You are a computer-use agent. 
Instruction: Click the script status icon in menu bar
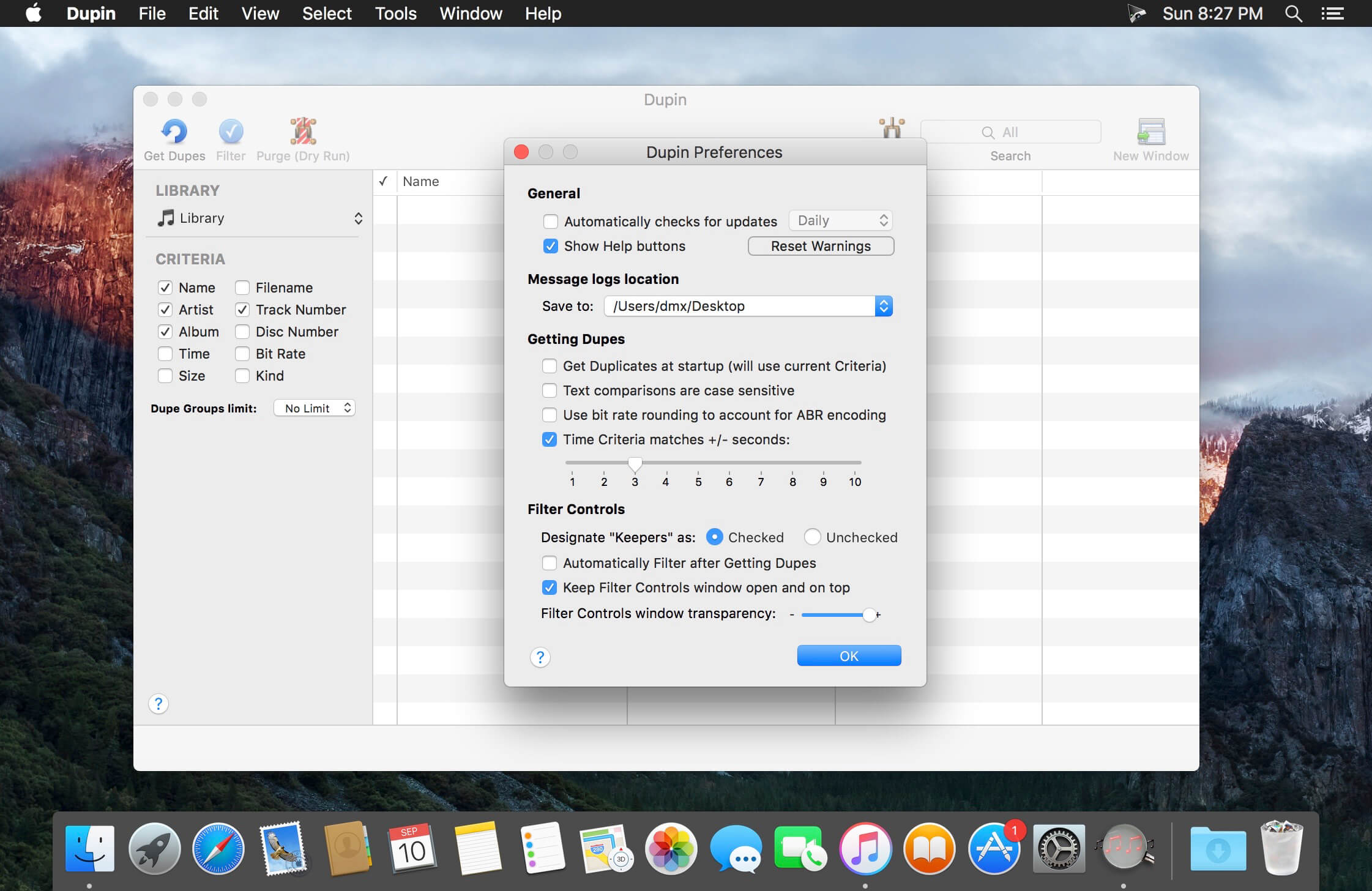(1136, 13)
